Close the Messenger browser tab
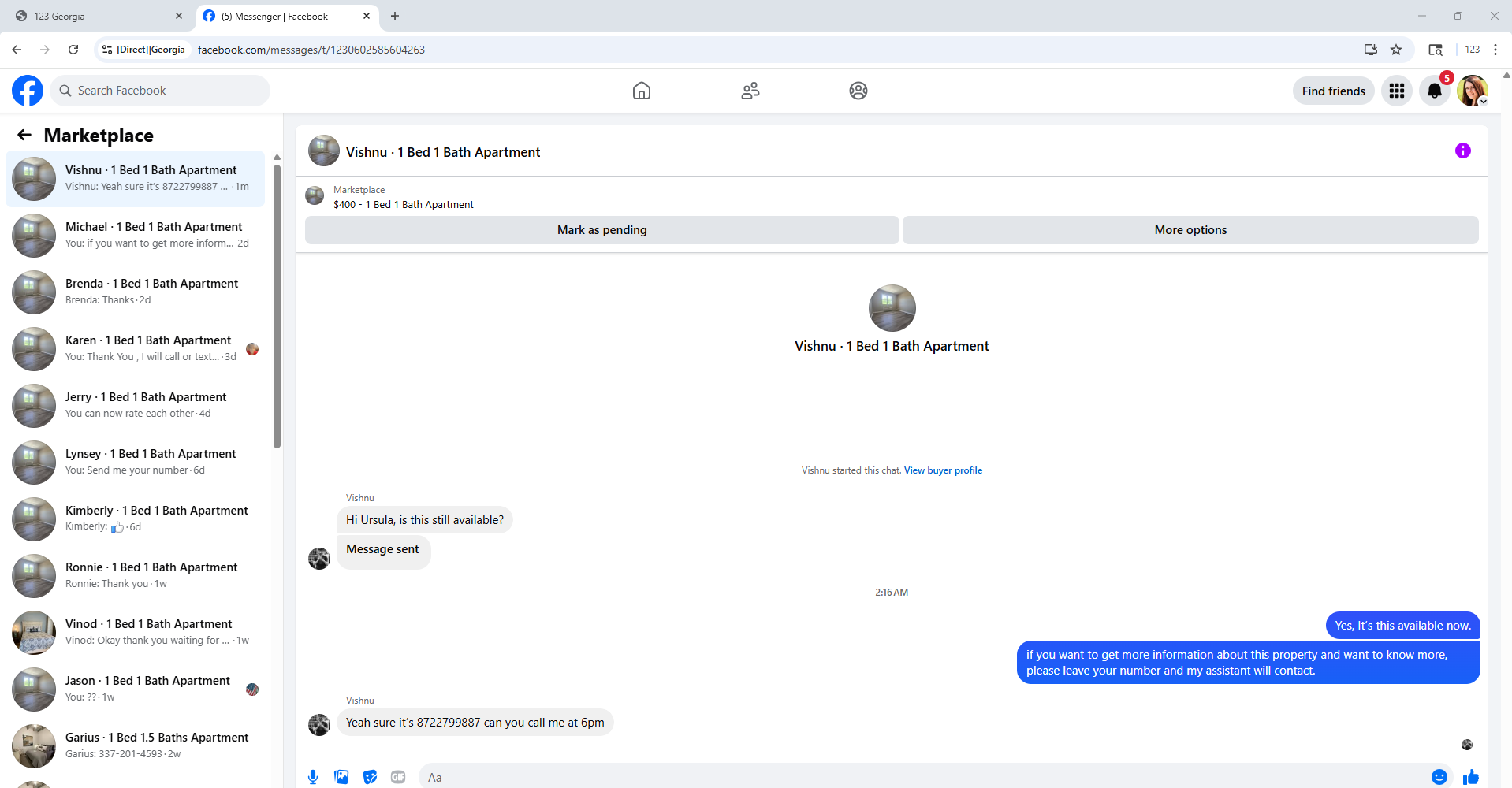This screenshot has height=788, width=1512. 367,16
